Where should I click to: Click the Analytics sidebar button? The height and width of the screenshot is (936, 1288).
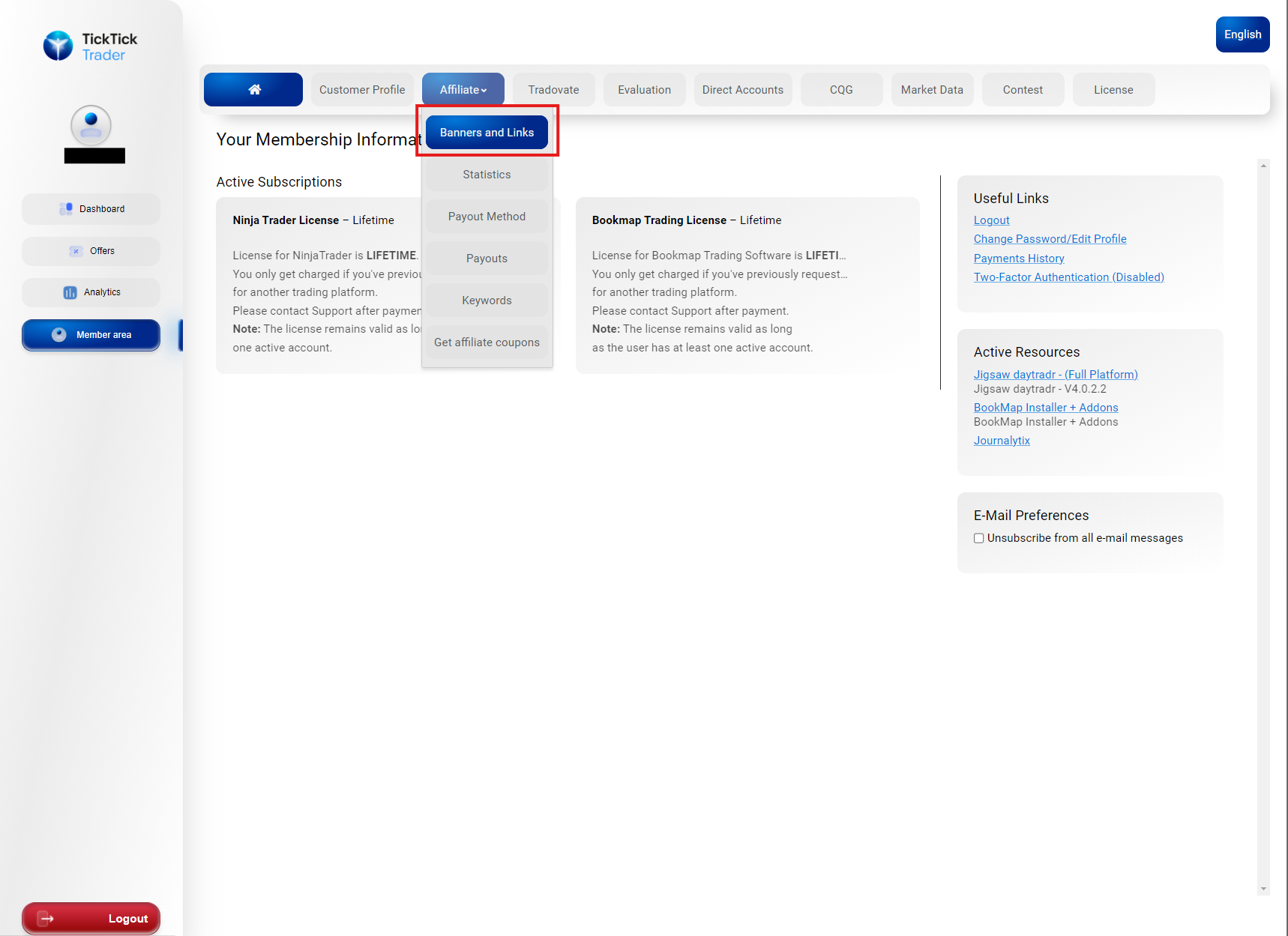(x=91, y=292)
